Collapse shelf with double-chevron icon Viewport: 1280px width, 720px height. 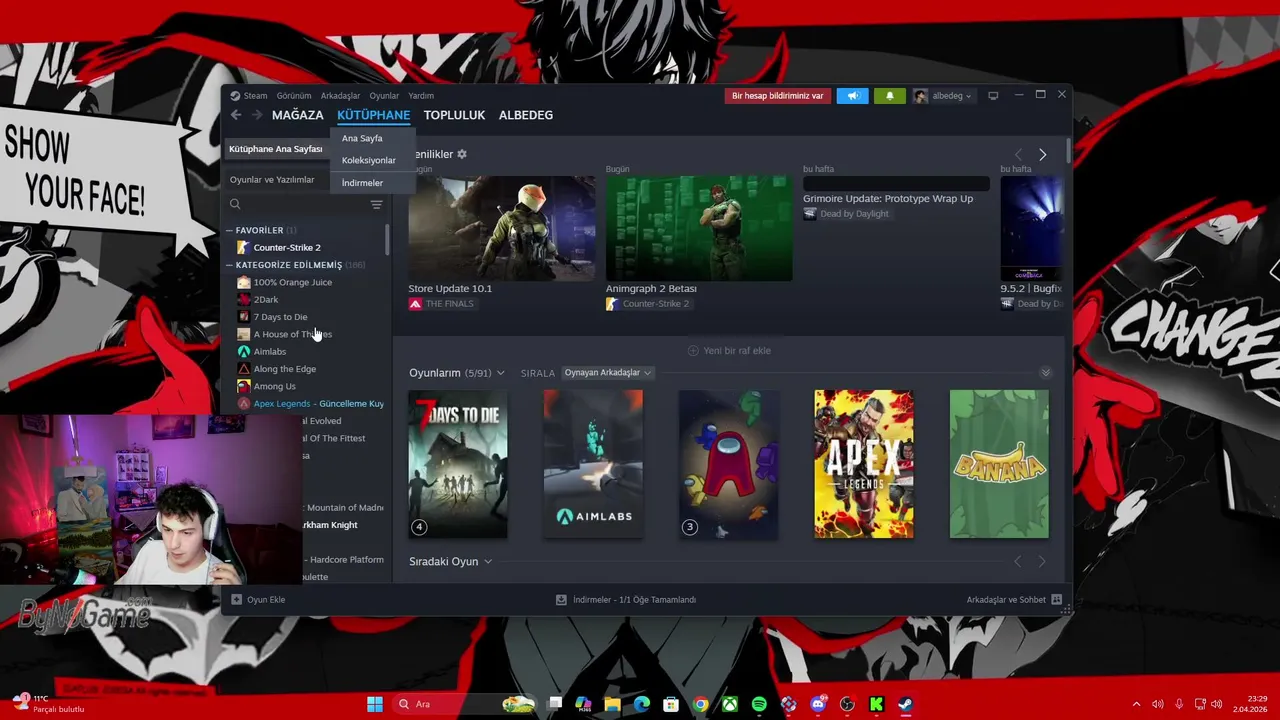[1045, 373]
